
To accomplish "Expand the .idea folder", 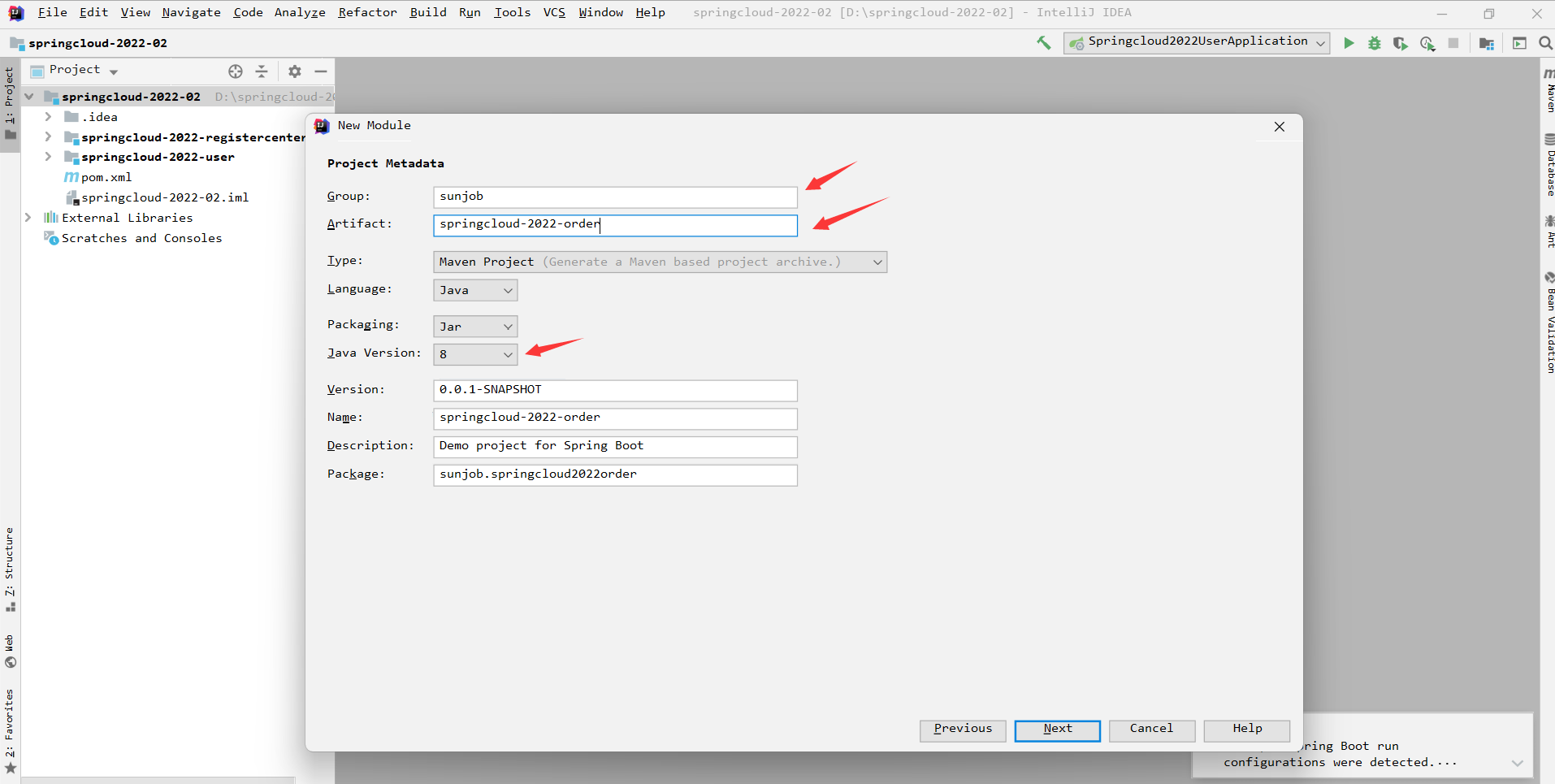I will [x=49, y=117].
